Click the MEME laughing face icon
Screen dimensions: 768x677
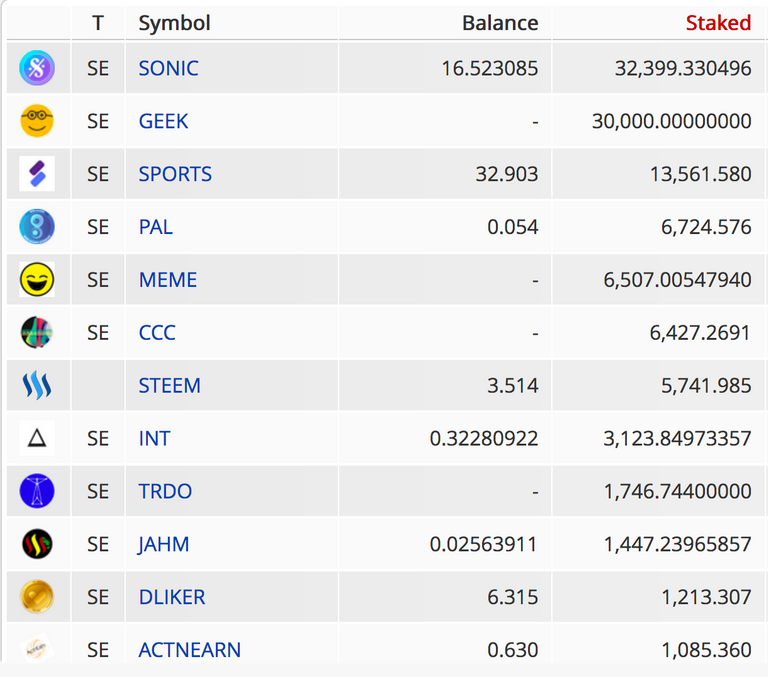37,279
